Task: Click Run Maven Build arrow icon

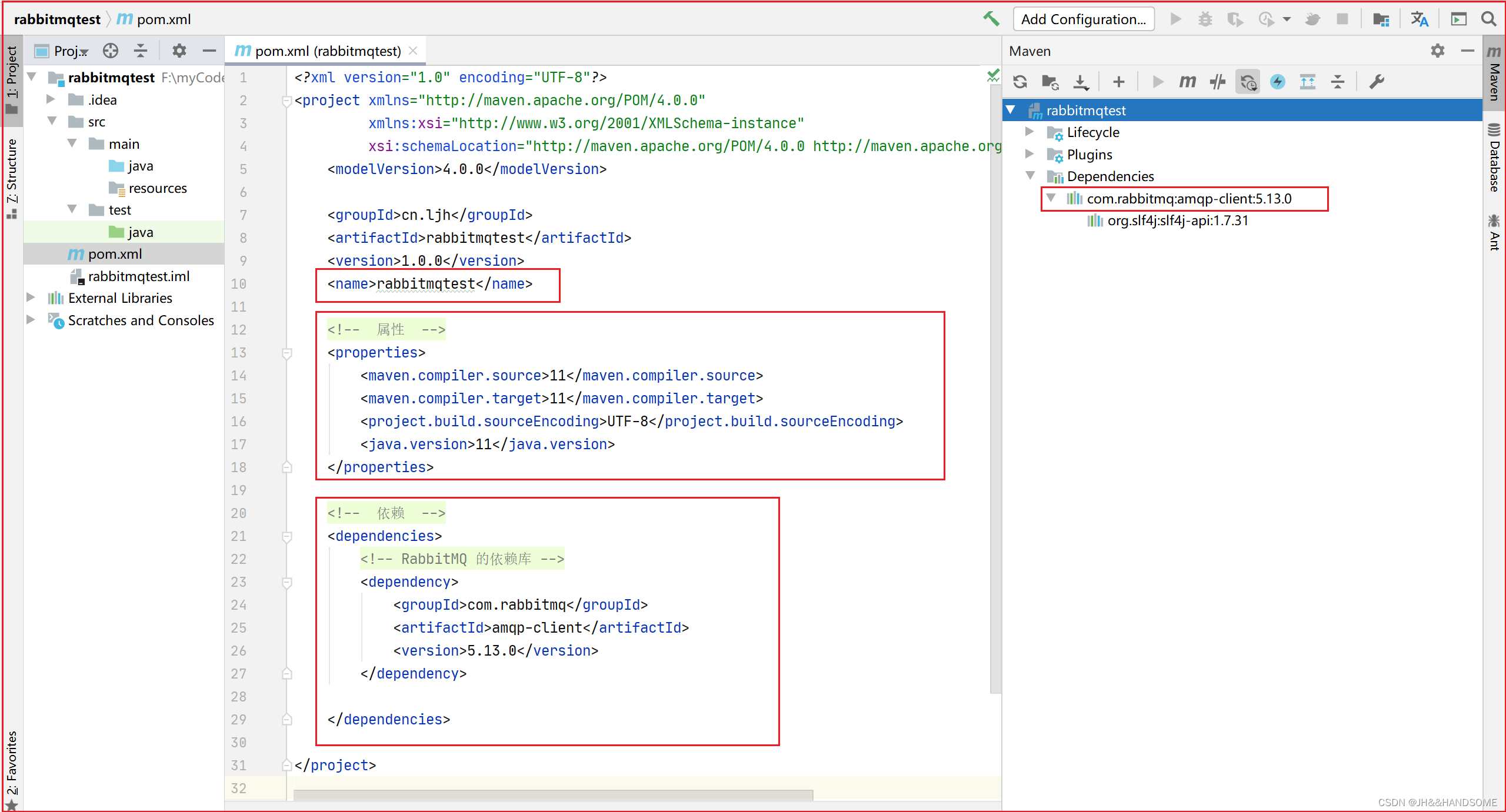Action: pos(1158,82)
